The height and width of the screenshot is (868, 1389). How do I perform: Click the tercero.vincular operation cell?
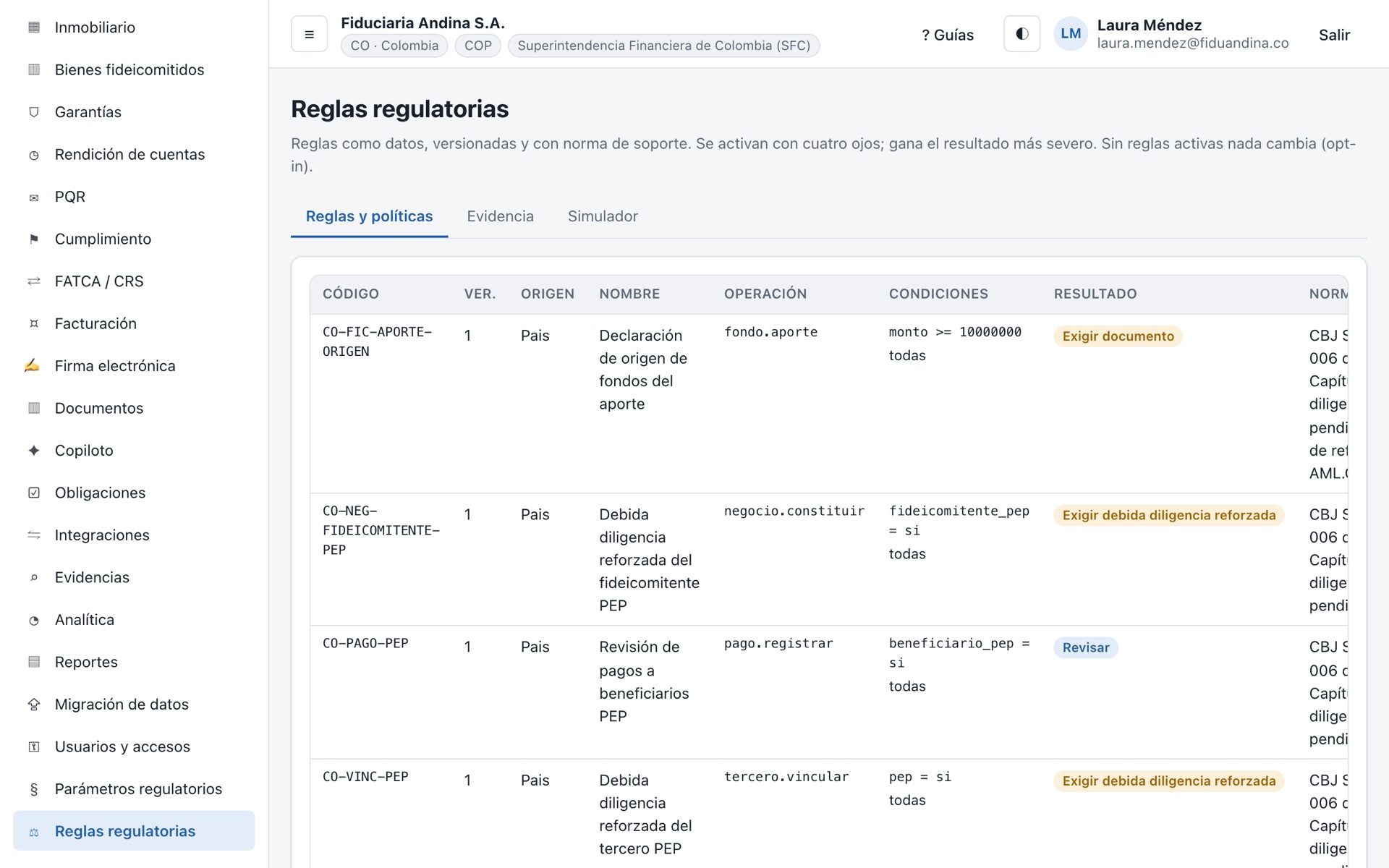(x=786, y=776)
